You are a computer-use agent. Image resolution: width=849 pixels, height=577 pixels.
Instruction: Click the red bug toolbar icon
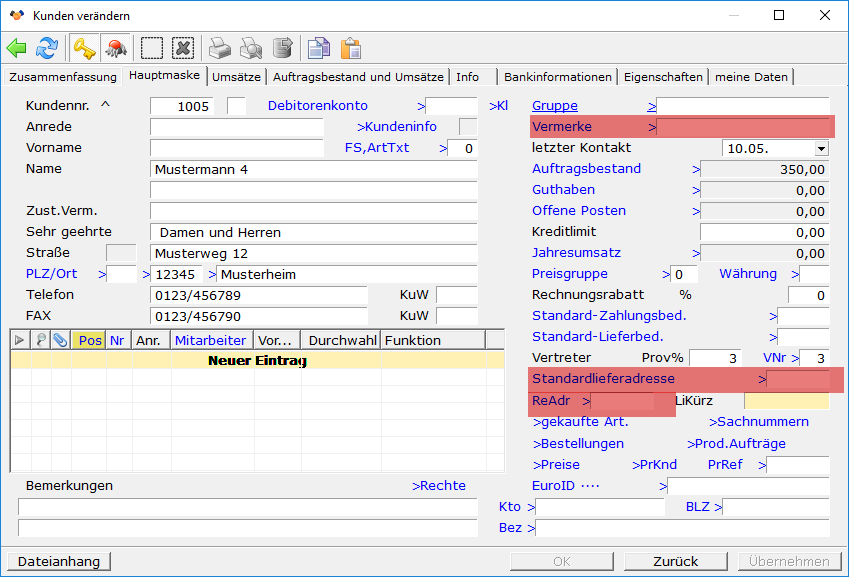coord(115,48)
